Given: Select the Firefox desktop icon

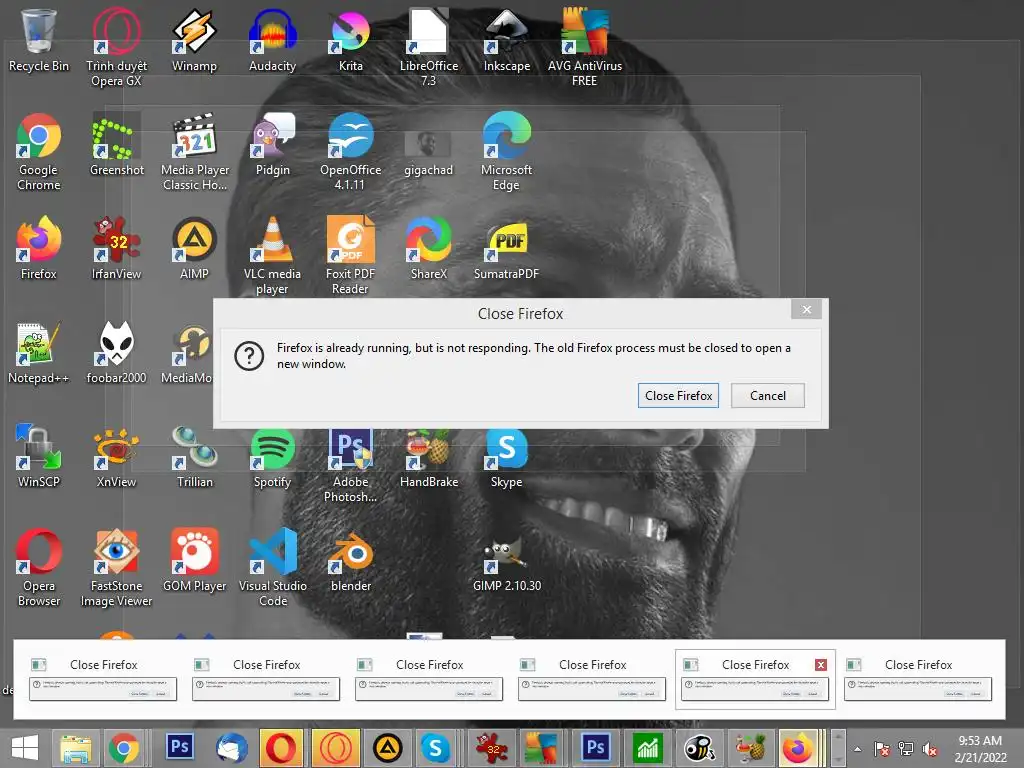Looking at the screenshot, I should point(39,248).
